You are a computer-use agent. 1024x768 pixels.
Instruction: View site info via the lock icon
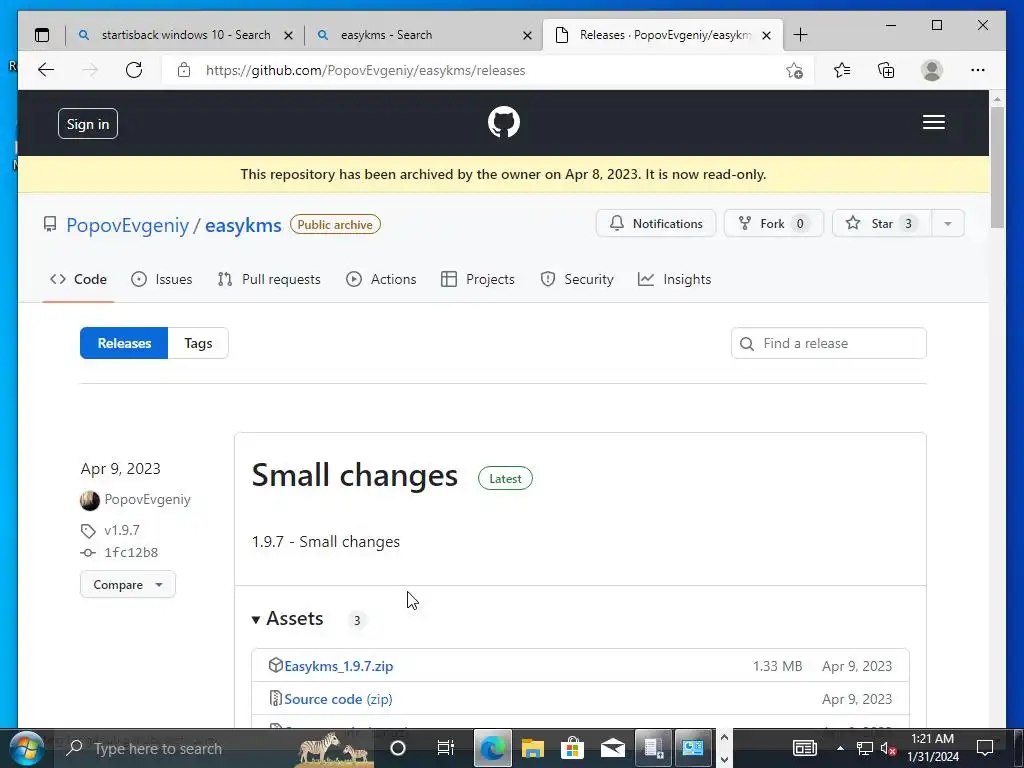[x=184, y=70]
